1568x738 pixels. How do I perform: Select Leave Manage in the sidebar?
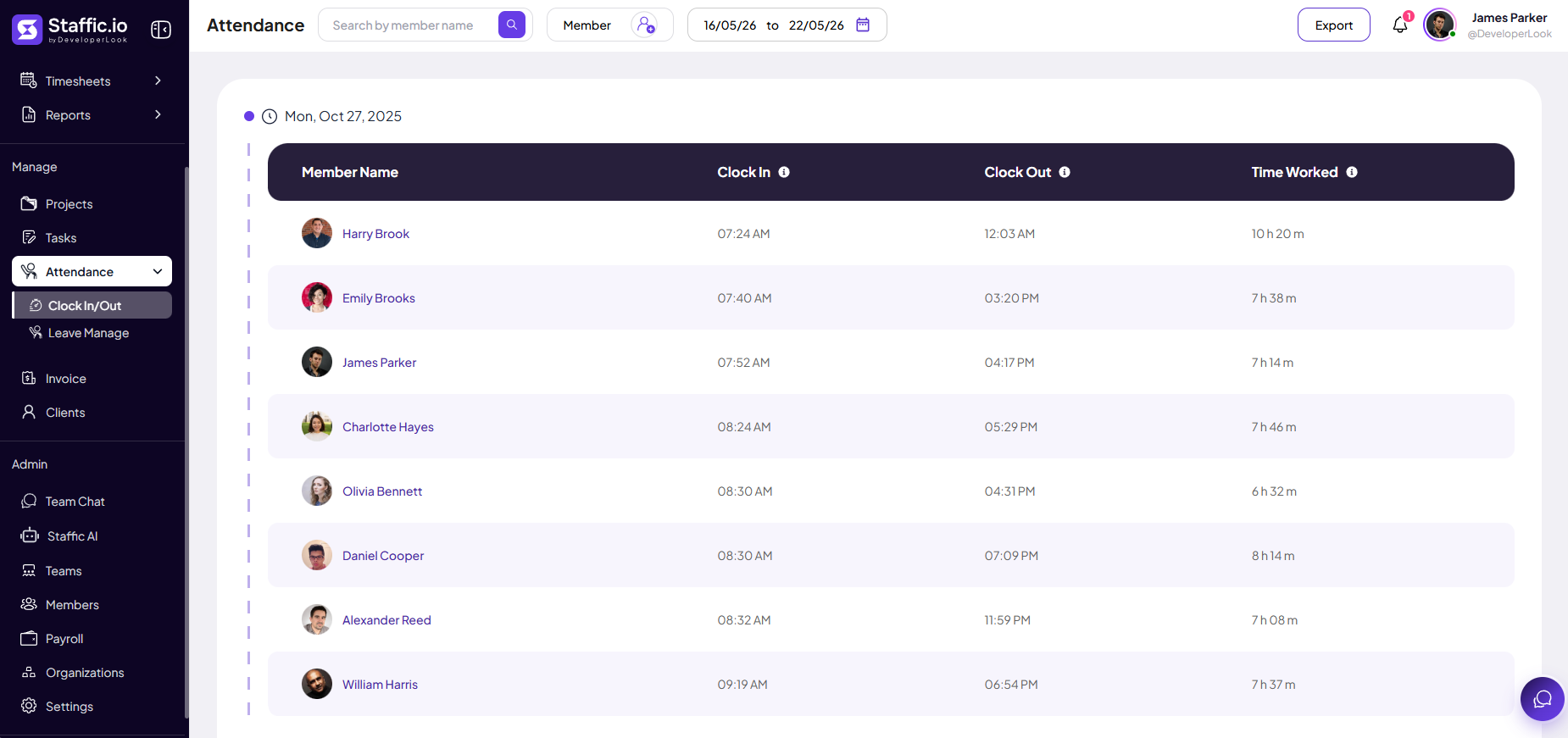click(88, 333)
